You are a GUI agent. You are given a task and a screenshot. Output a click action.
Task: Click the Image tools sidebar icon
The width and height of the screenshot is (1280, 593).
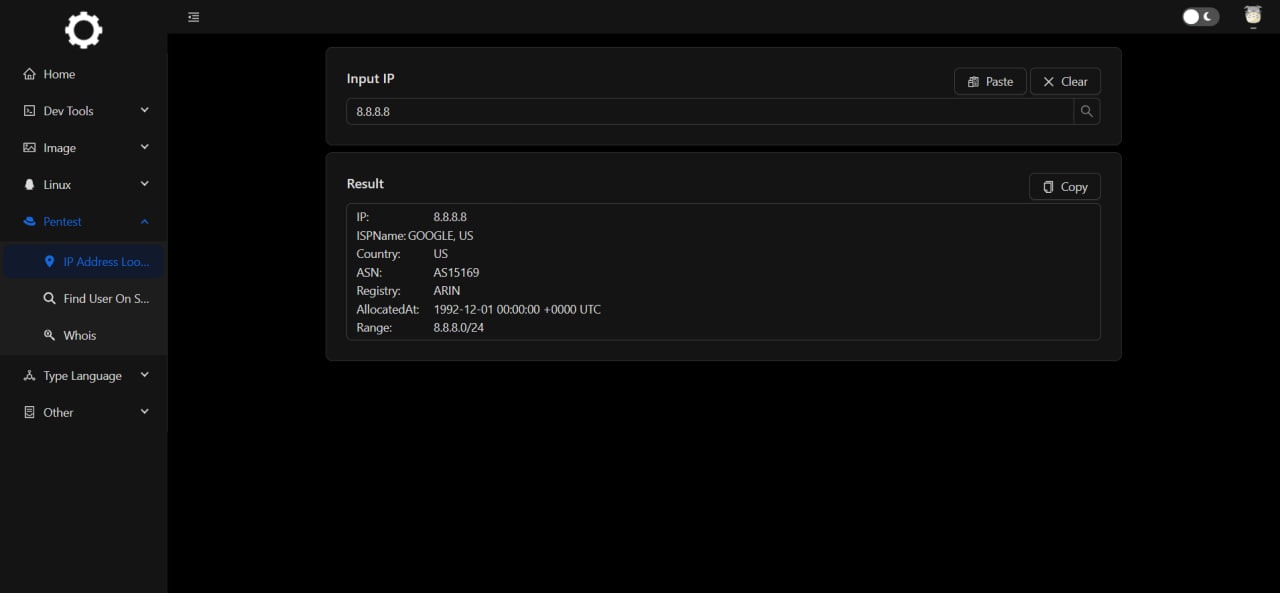pos(28,147)
